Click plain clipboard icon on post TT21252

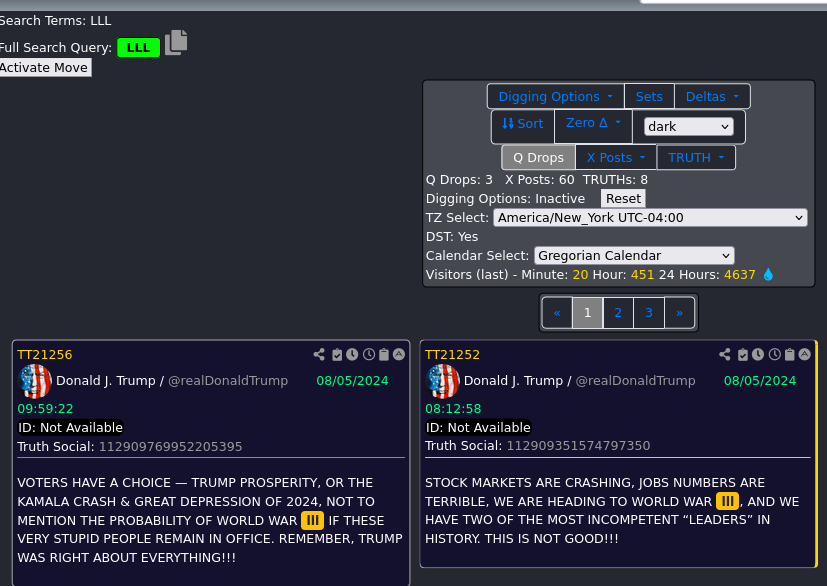coord(790,354)
